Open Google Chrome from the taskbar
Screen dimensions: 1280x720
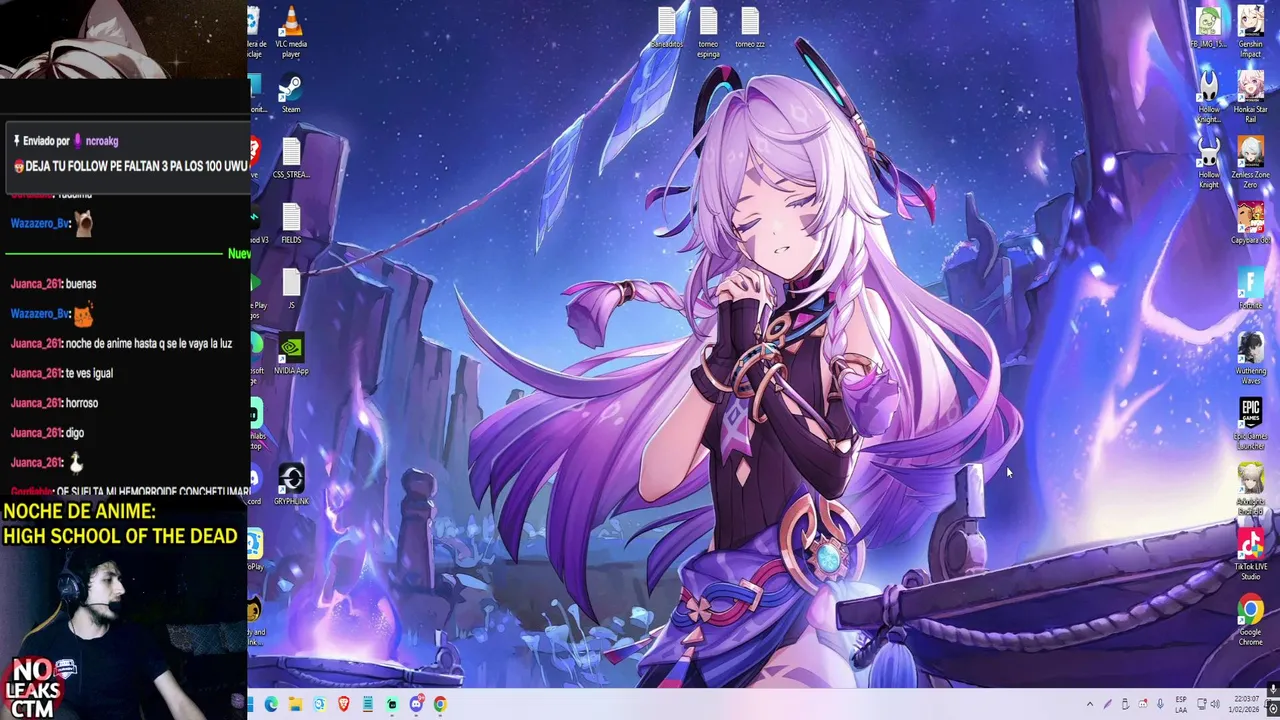tap(440, 705)
